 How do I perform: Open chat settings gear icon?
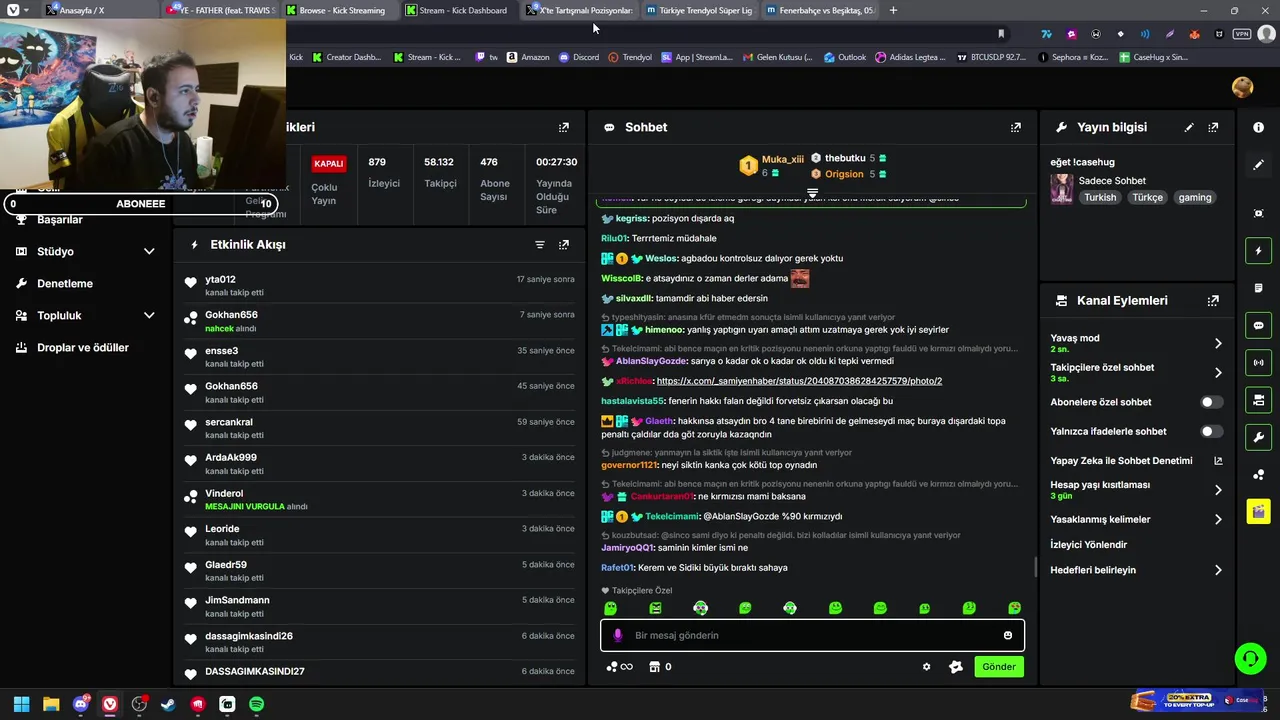tap(926, 667)
